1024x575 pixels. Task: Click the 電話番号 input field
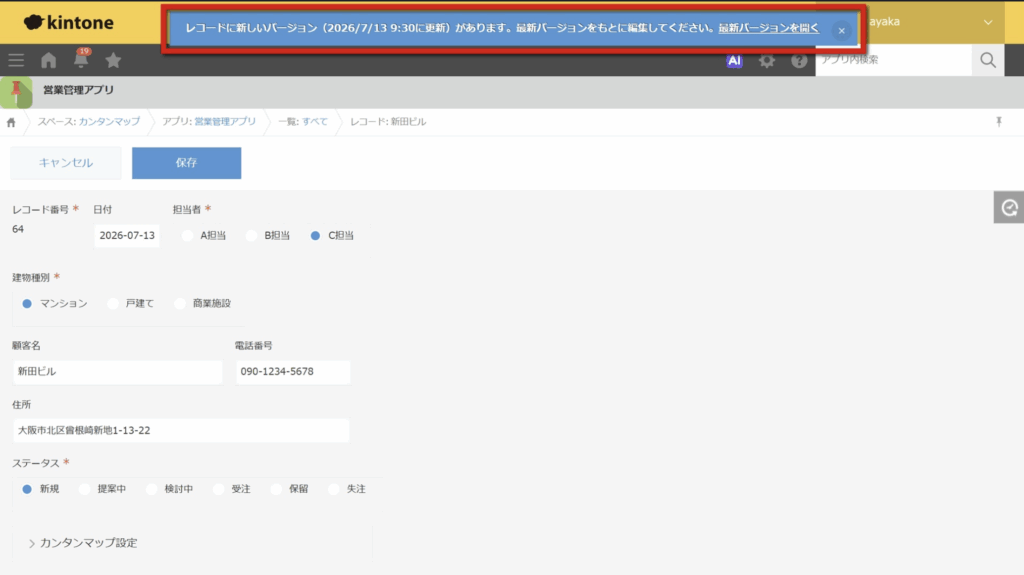point(293,372)
